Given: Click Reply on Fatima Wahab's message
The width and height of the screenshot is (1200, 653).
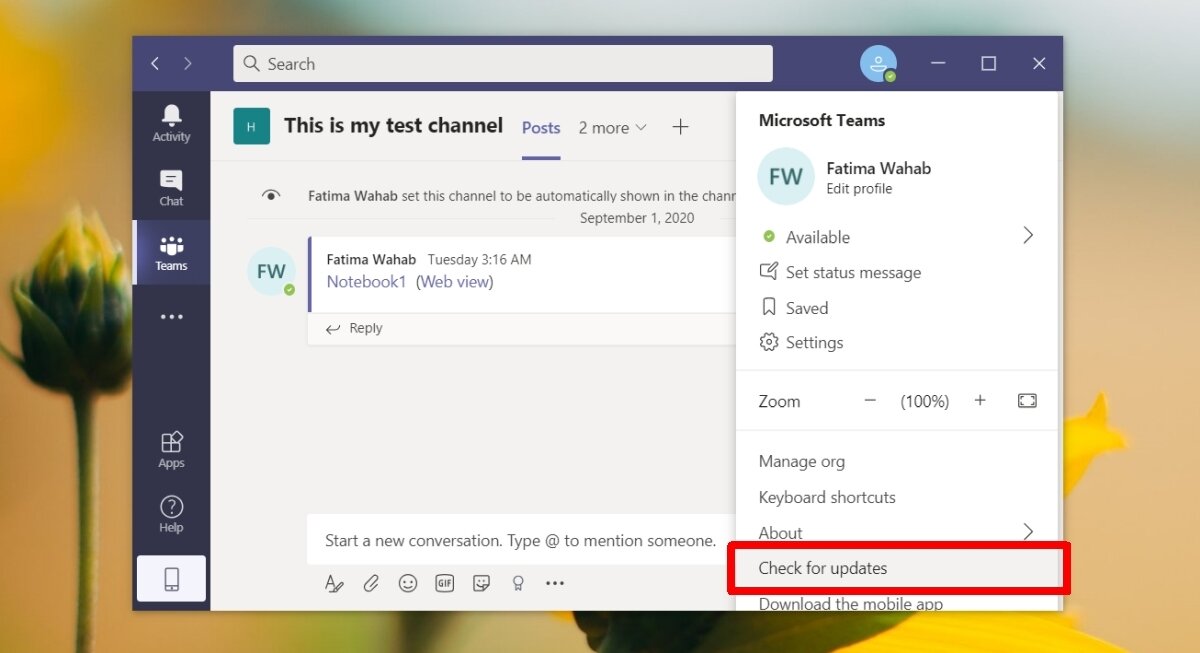Looking at the screenshot, I should point(364,328).
